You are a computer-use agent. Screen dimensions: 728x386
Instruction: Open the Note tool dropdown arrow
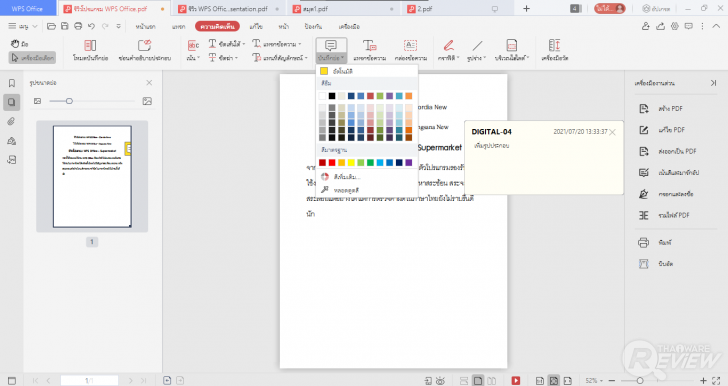pos(342,58)
